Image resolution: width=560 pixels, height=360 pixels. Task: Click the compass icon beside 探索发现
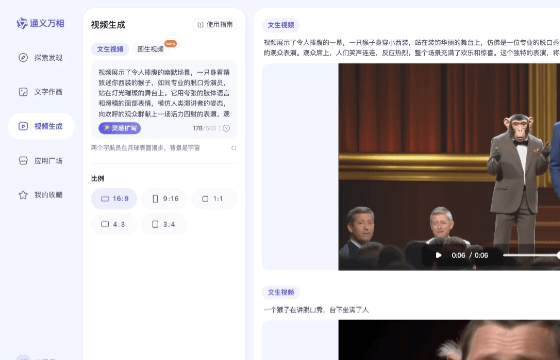click(x=23, y=58)
